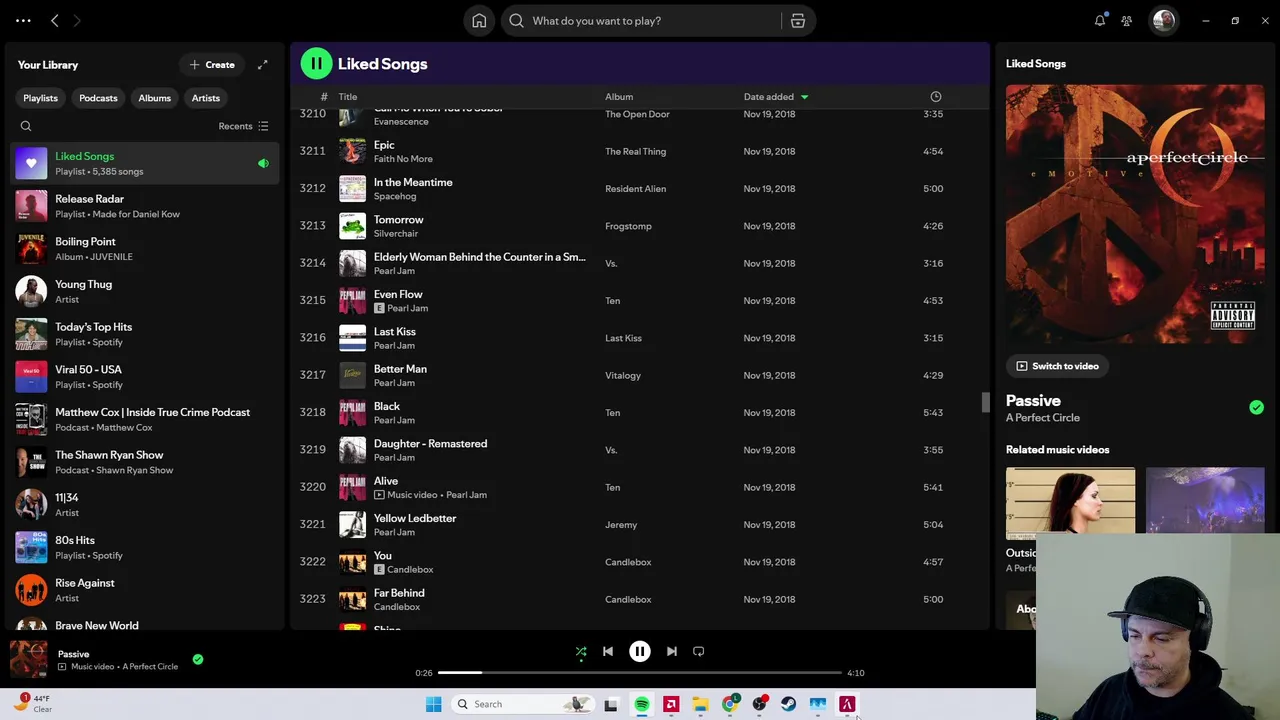This screenshot has width=1280, height=720.
Task: Search in Your Library magnifier
Action: [x=26, y=126]
